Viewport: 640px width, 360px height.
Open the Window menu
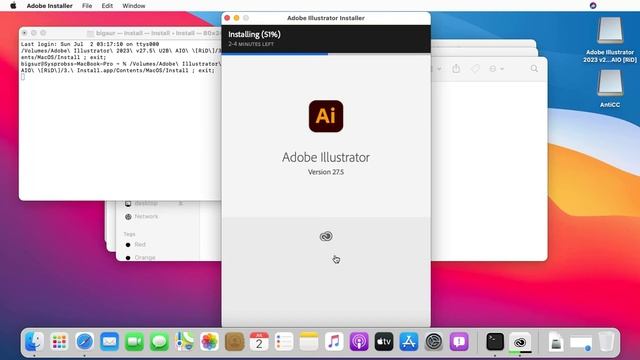pyautogui.click(x=133, y=6)
